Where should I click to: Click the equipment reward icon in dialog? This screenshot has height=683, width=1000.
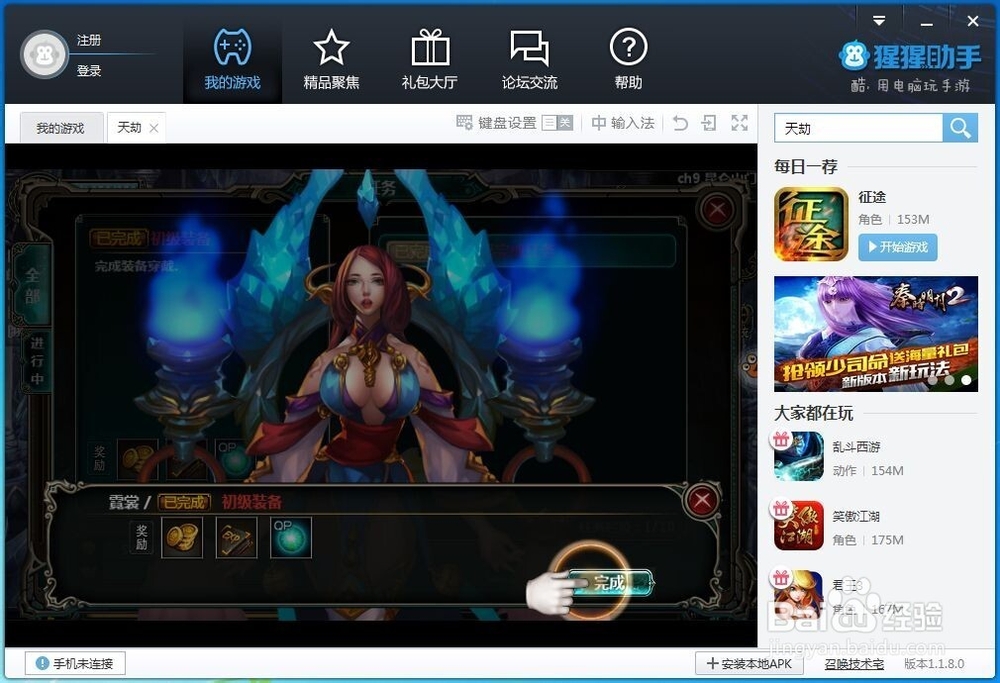pos(237,538)
